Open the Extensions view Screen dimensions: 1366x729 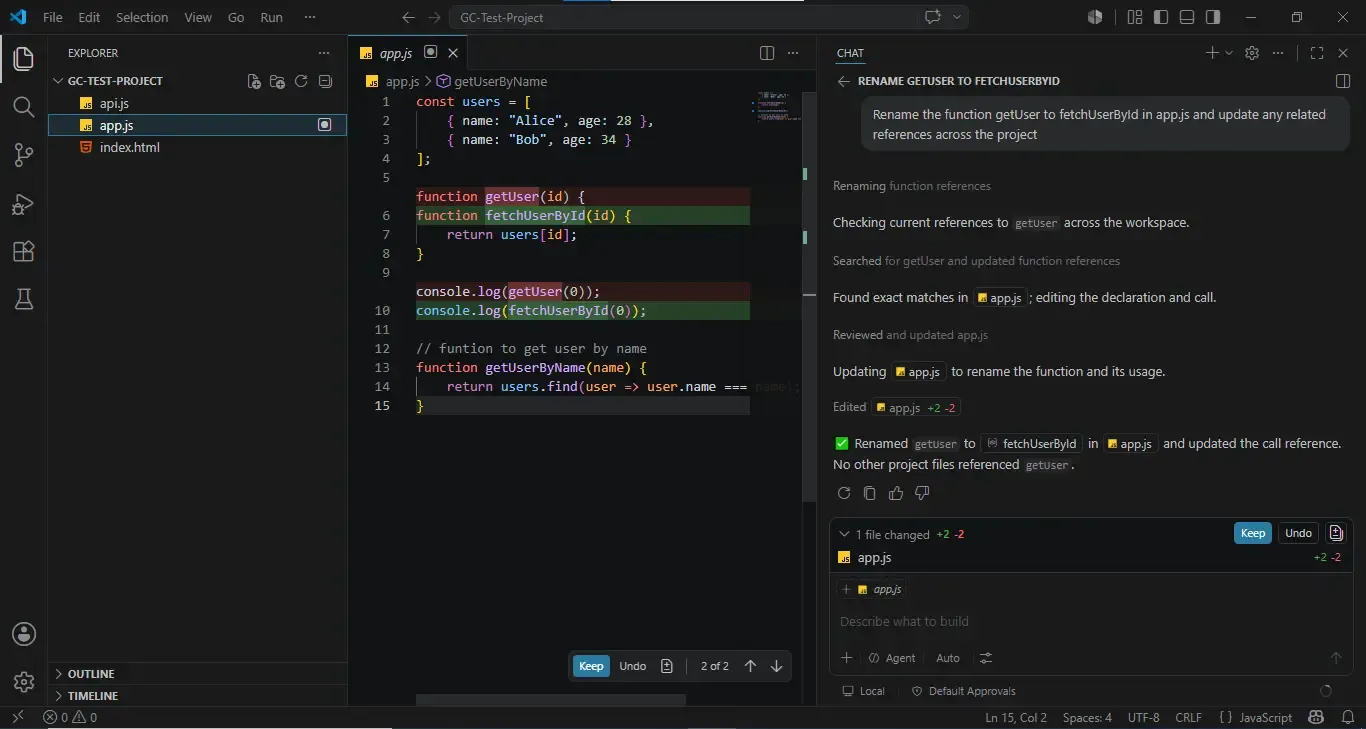click(x=24, y=251)
